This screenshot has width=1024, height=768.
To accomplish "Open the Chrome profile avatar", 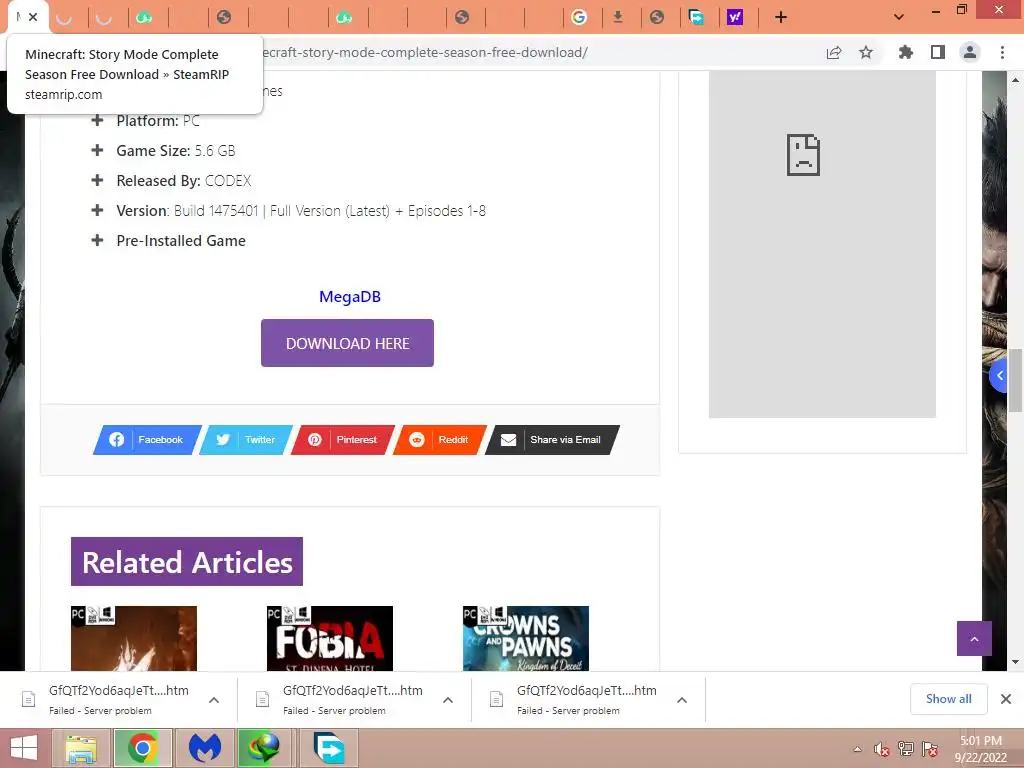I will 970,52.
